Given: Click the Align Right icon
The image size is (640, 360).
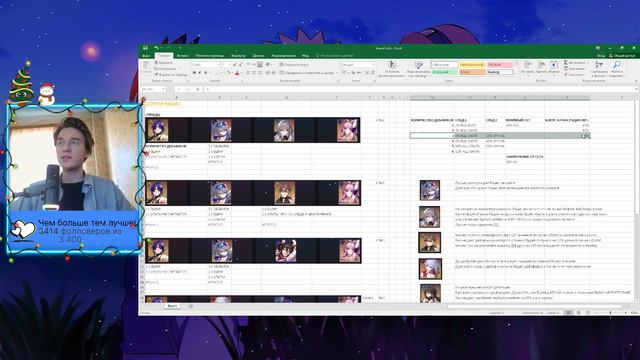Looking at the screenshot, I should point(260,73).
